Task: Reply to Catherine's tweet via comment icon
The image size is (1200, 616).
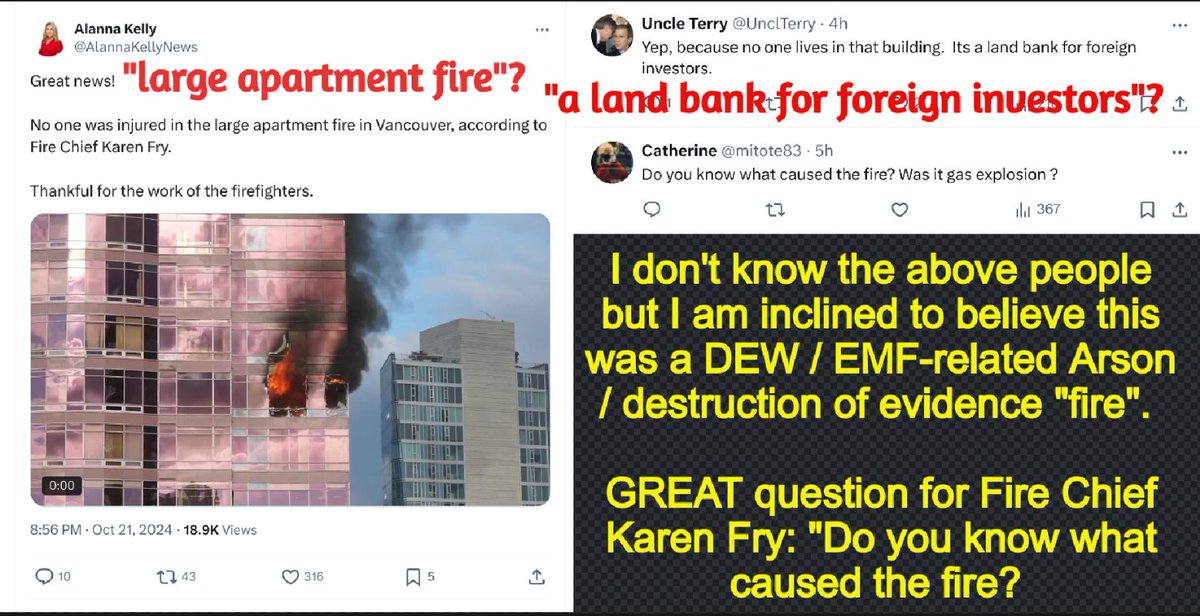Action: (x=651, y=210)
